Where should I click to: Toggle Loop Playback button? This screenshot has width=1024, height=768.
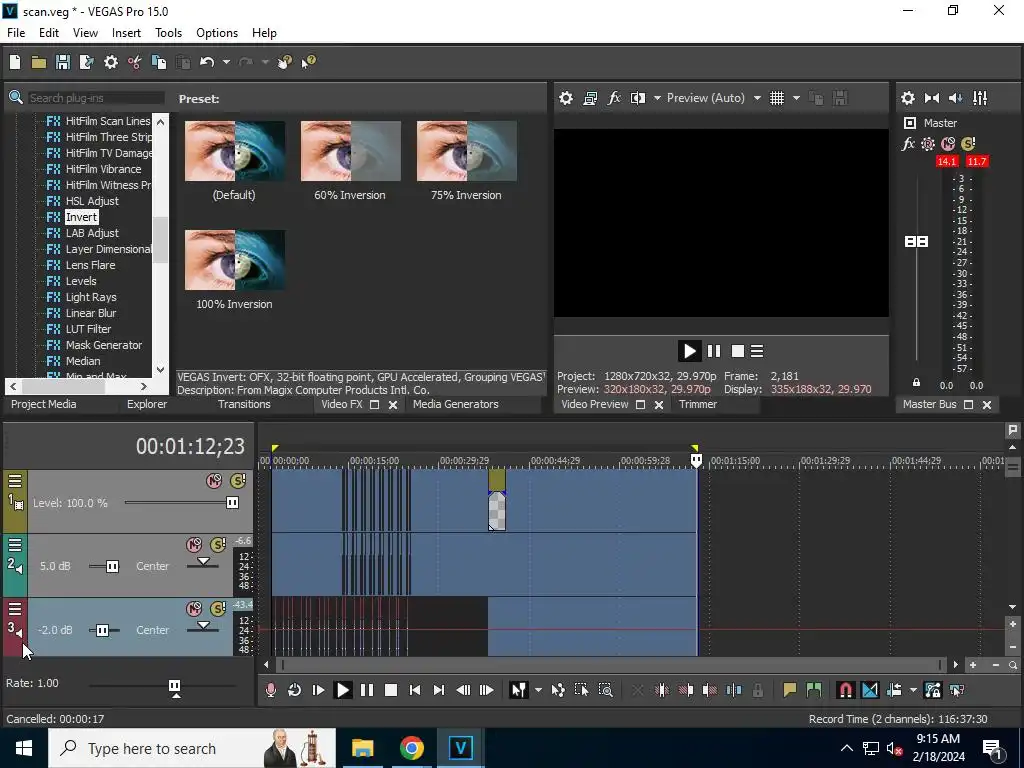coord(295,690)
